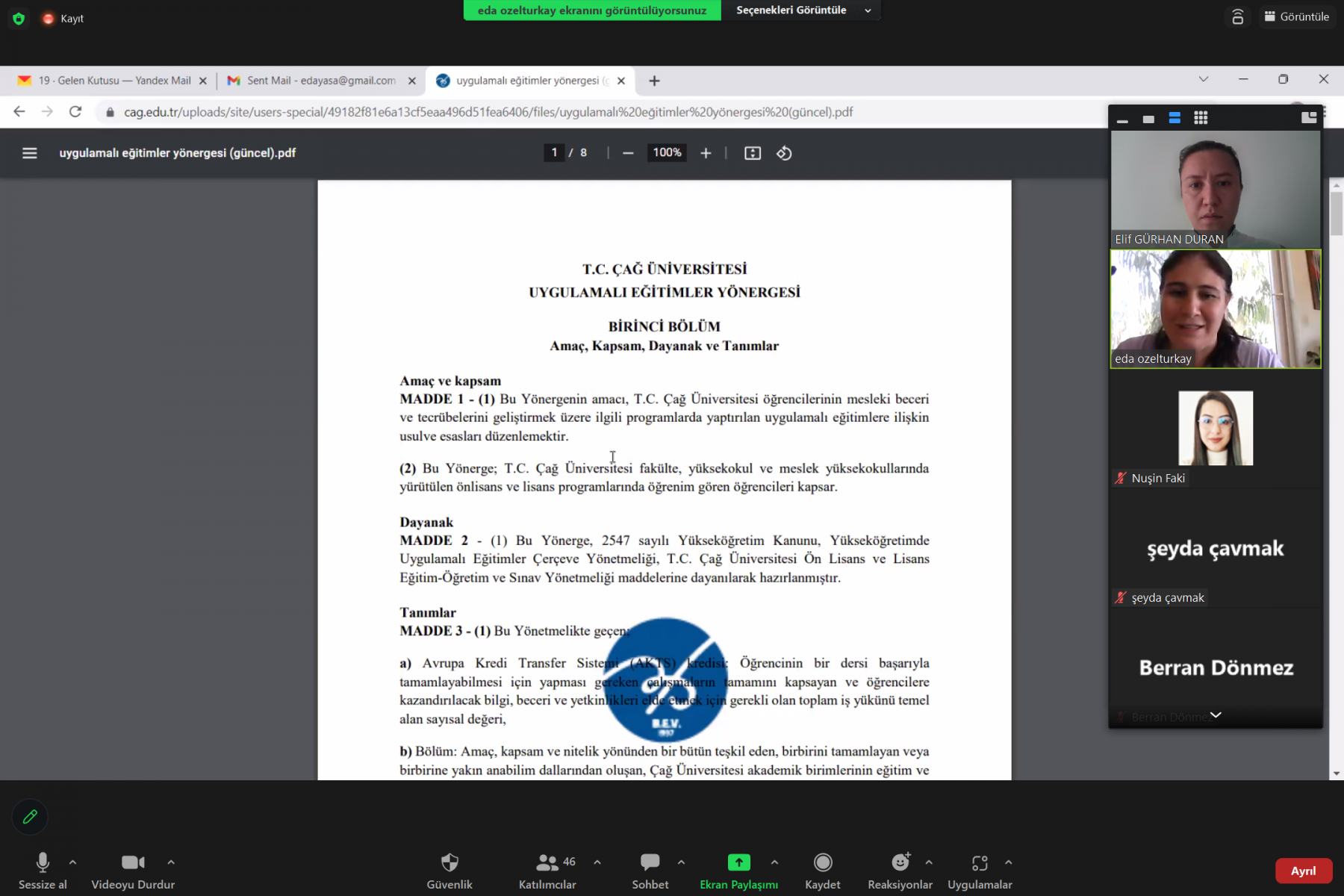Select Nuşin Faki participant tile
1344x896 pixels.
click(x=1216, y=429)
